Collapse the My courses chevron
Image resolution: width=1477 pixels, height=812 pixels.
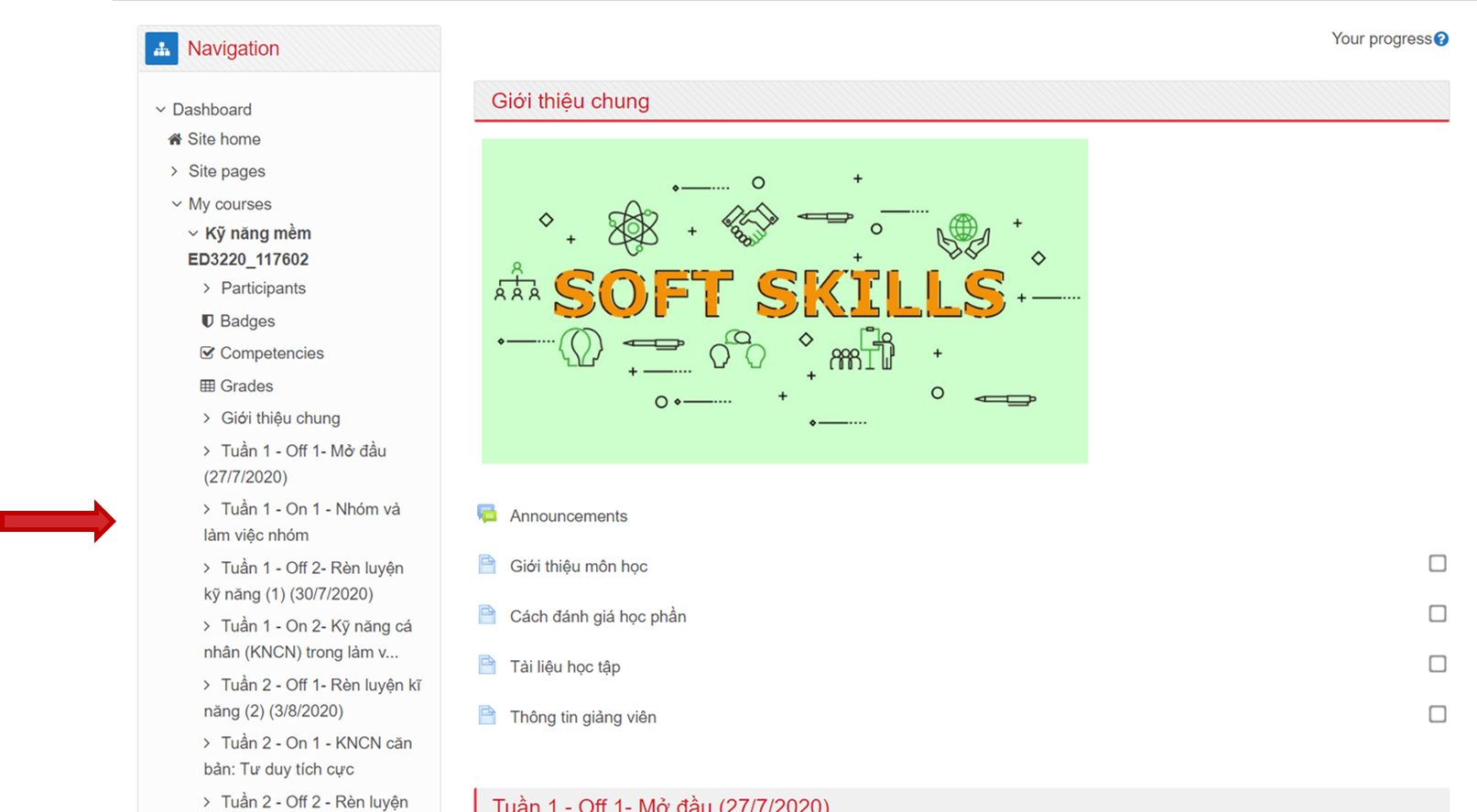[177, 204]
